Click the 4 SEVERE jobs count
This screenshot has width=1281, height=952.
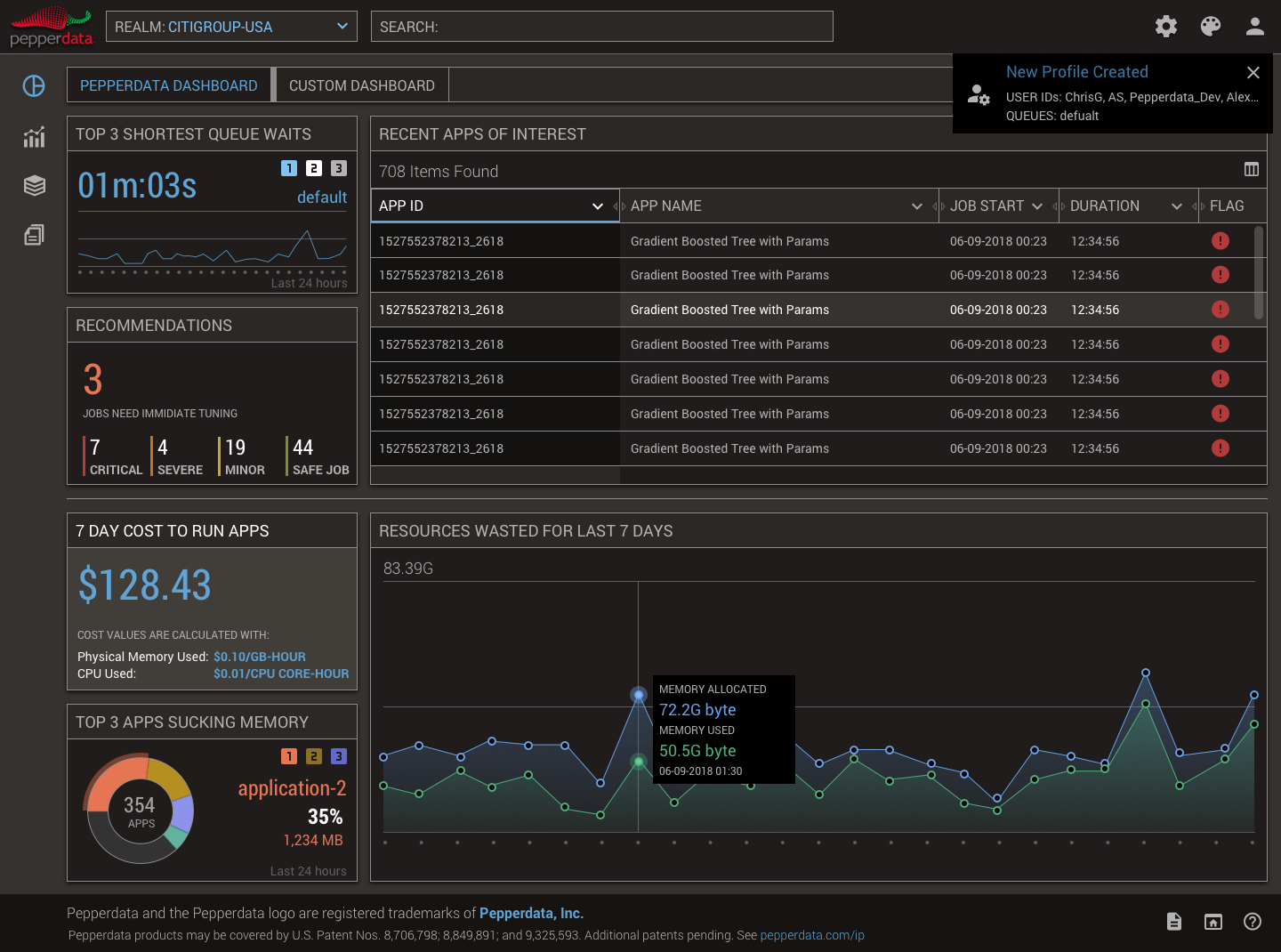179,456
